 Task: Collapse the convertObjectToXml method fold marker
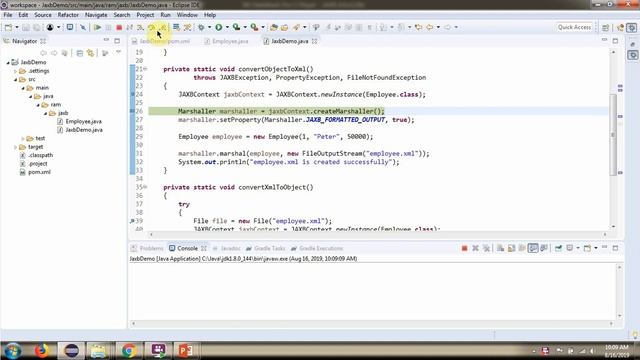coord(145,69)
